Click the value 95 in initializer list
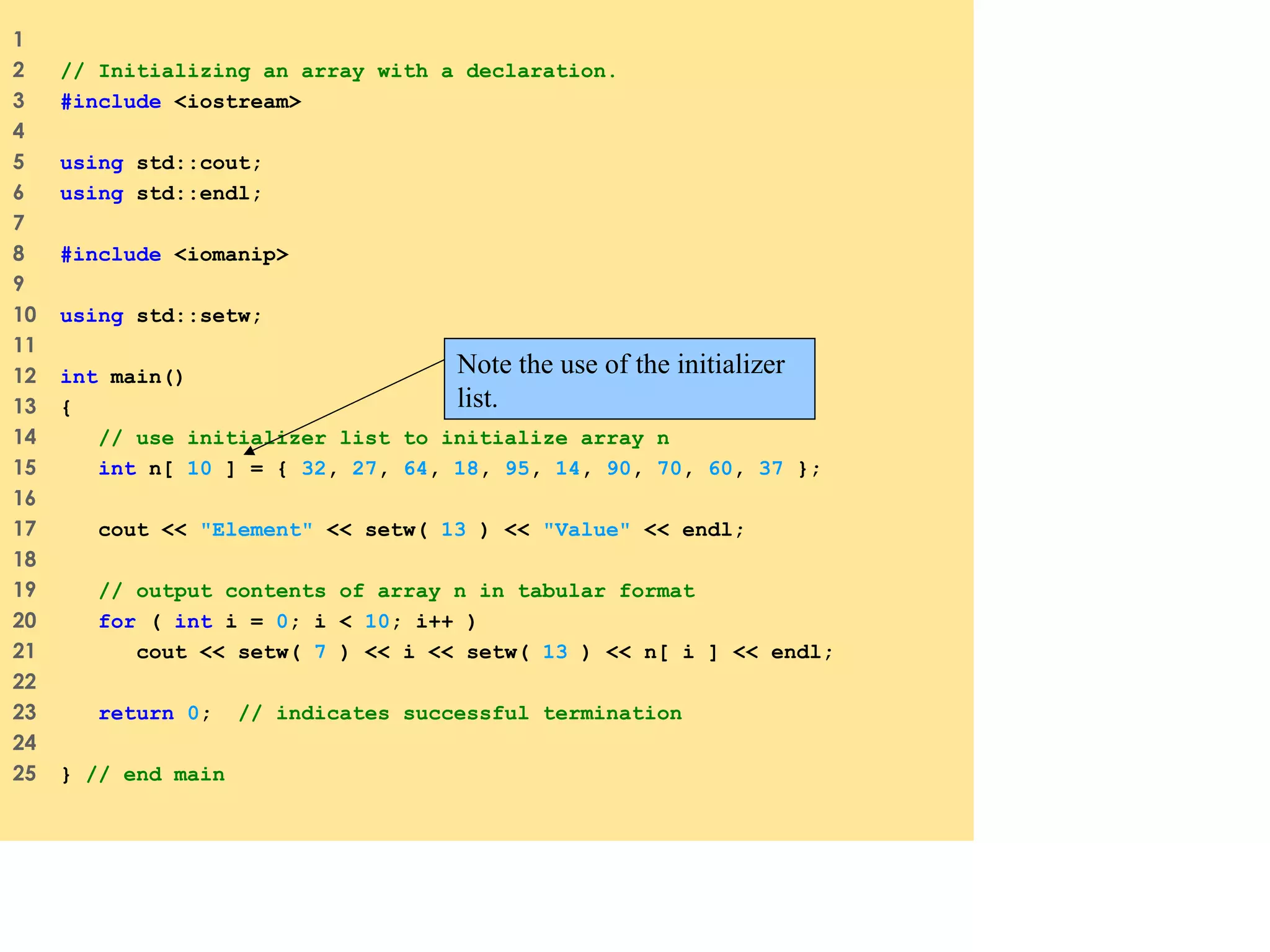The width and height of the screenshot is (1270, 952). (x=517, y=469)
